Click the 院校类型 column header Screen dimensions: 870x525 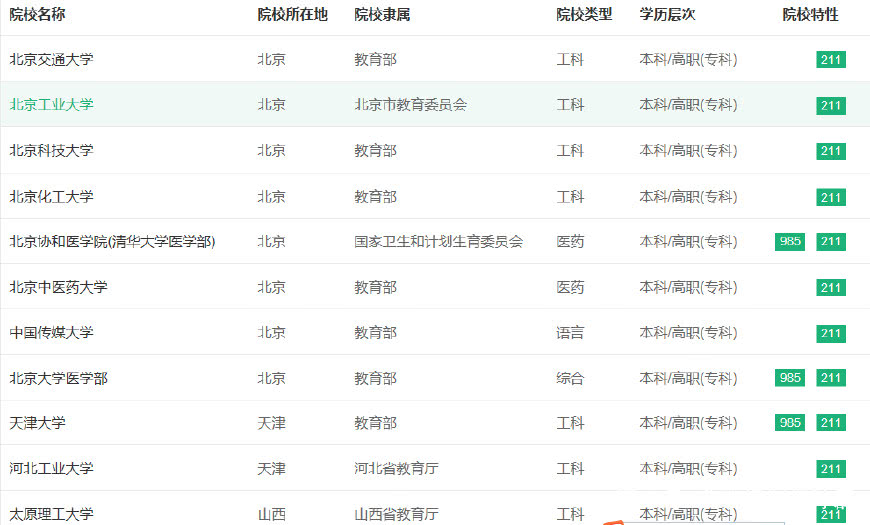click(584, 15)
